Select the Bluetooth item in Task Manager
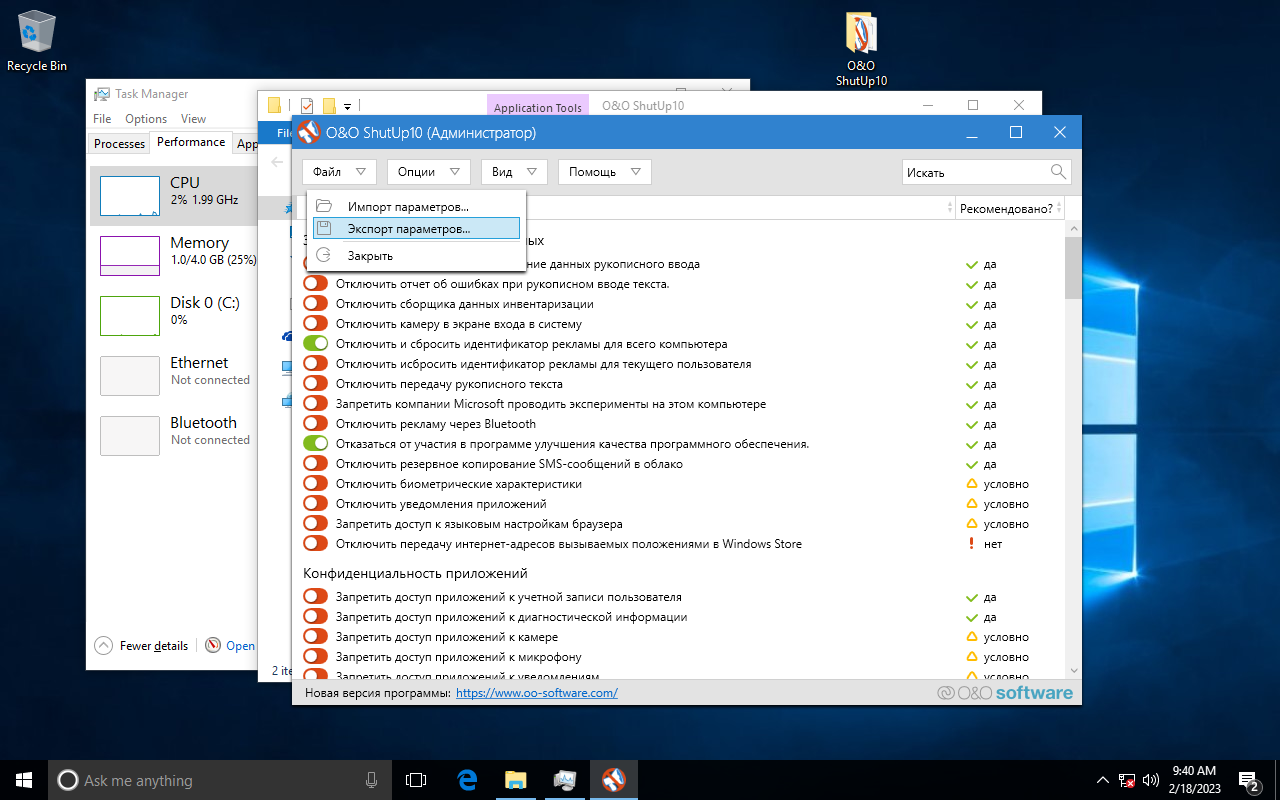This screenshot has width=1280, height=800. pos(175,435)
